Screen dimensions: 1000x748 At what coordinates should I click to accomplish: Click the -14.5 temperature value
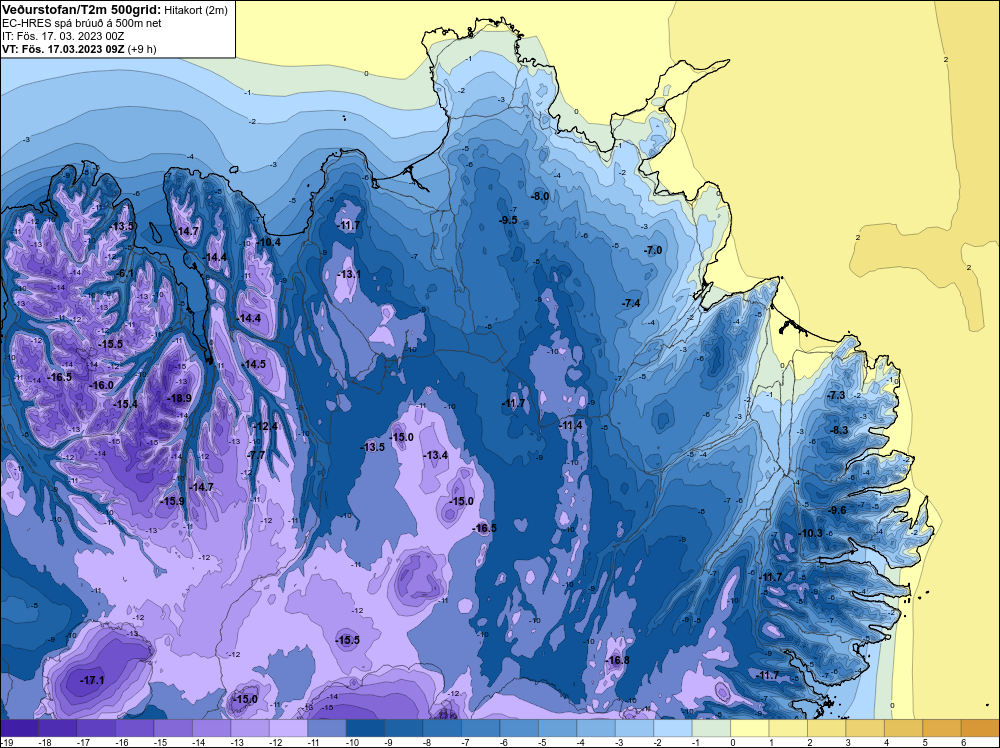point(254,364)
